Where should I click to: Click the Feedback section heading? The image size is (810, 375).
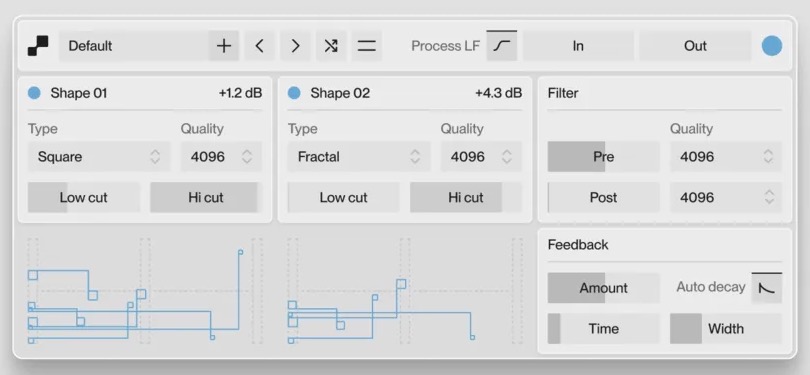pyautogui.click(x=578, y=244)
